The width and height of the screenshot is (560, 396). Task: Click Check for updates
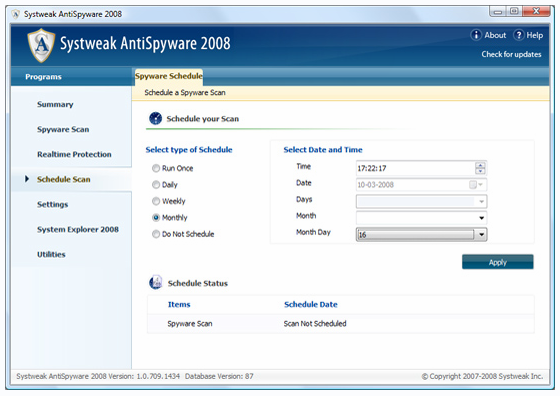(x=511, y=54)
